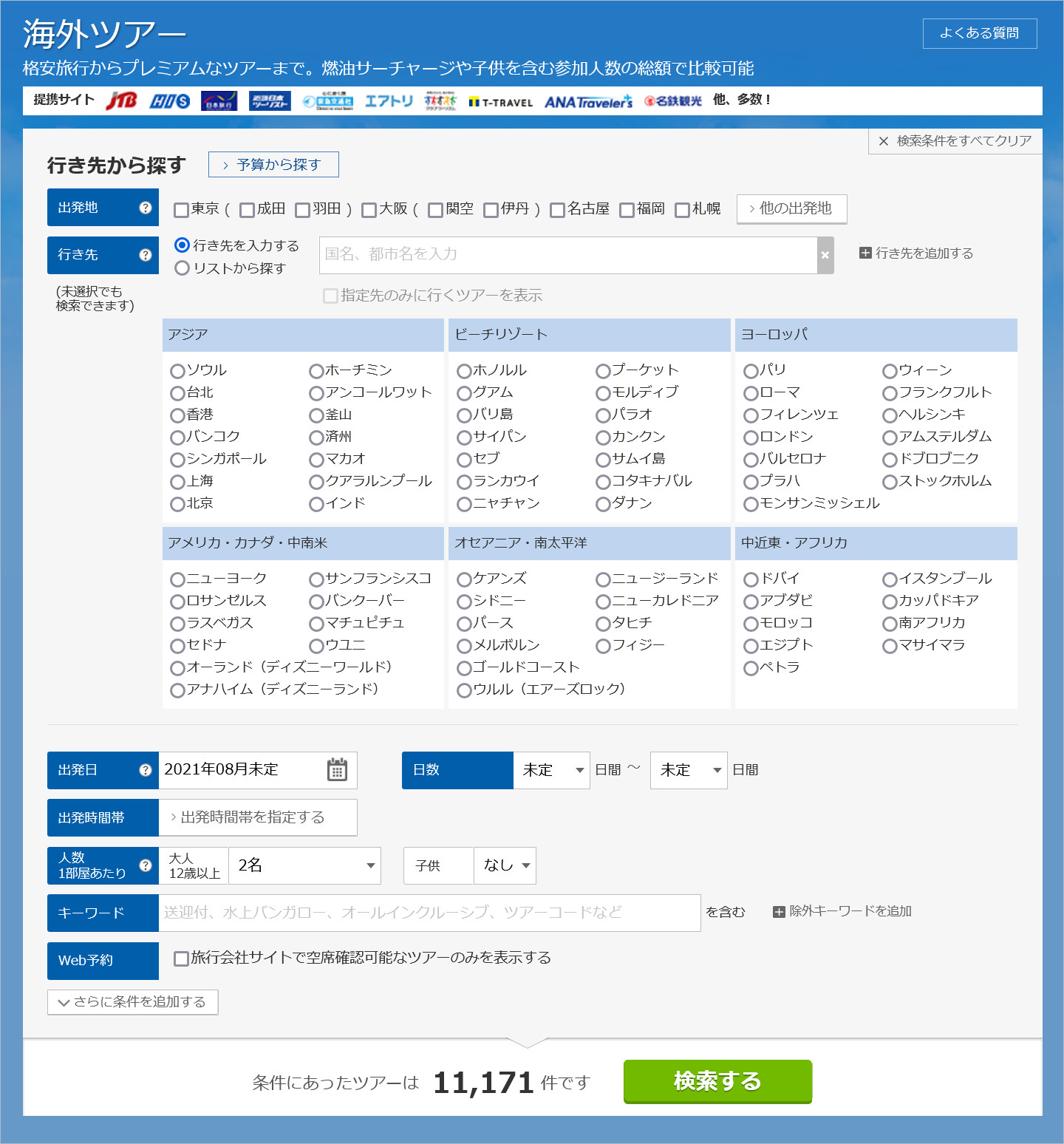Select ニューカレドニア destination radio
This screenshot has height=1144, width=1064.
pos(603,602)
